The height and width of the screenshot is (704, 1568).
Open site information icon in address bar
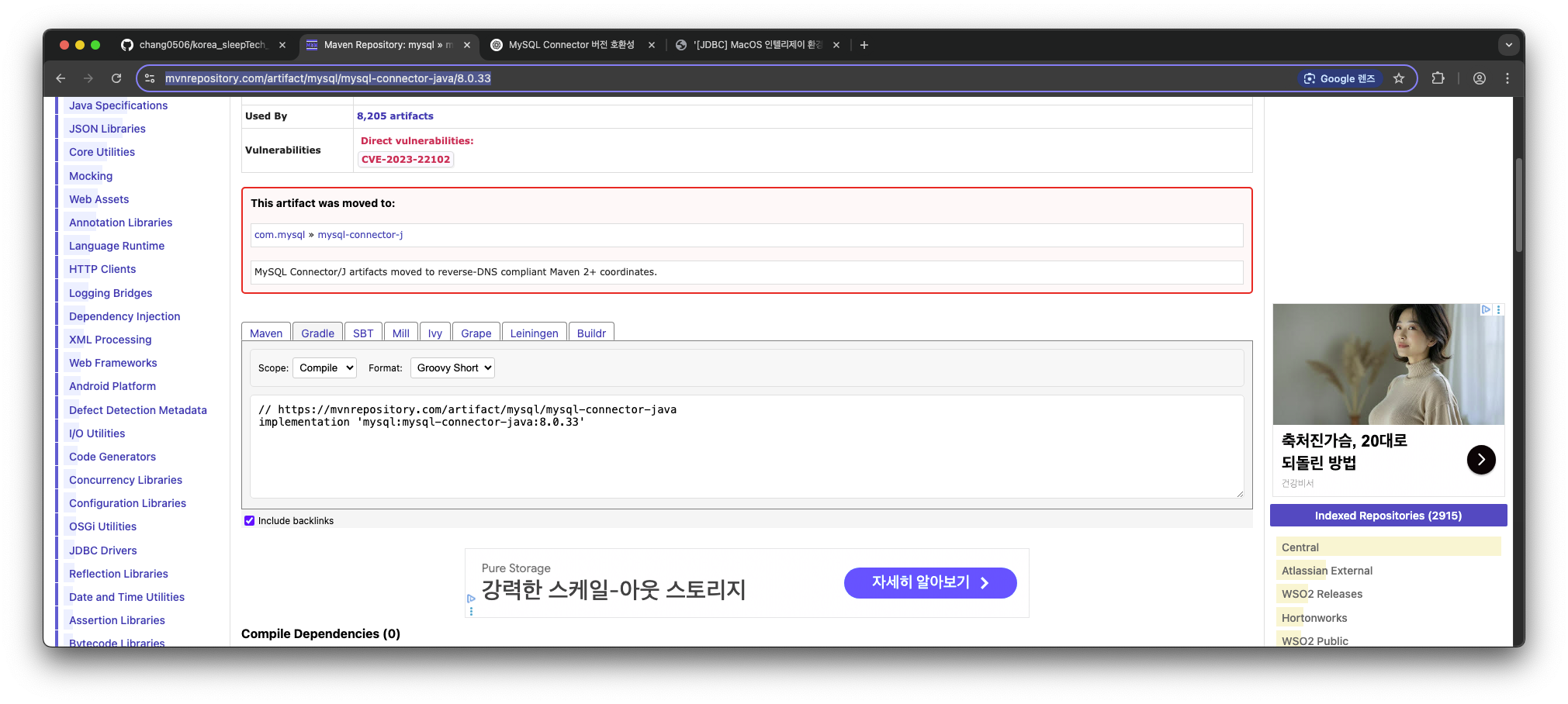(x=151, y=78)
